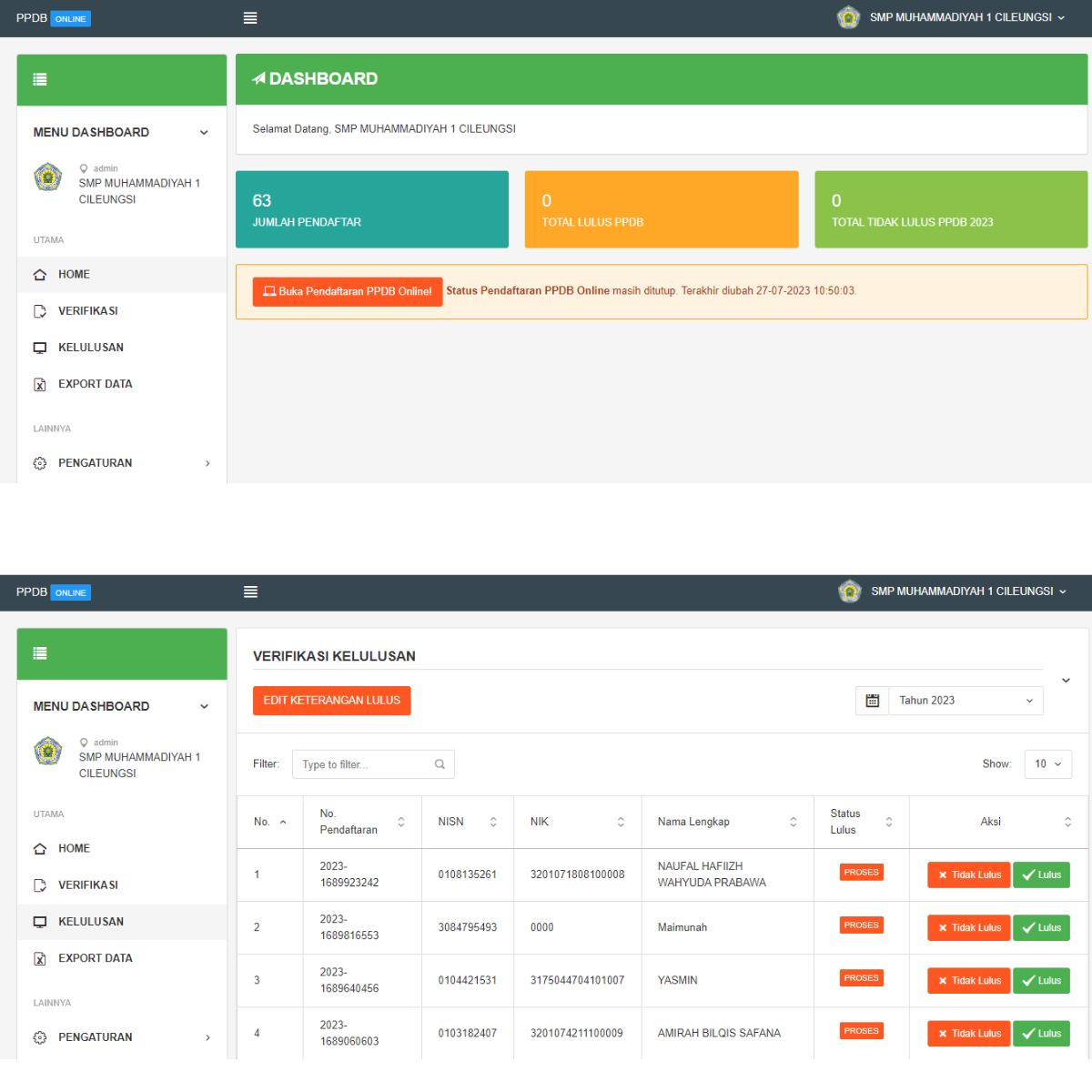Open the Tahun 2023 year dropdown
Image resolution: width=1092 pixels, height=1092 pixels.
[966, 701]
